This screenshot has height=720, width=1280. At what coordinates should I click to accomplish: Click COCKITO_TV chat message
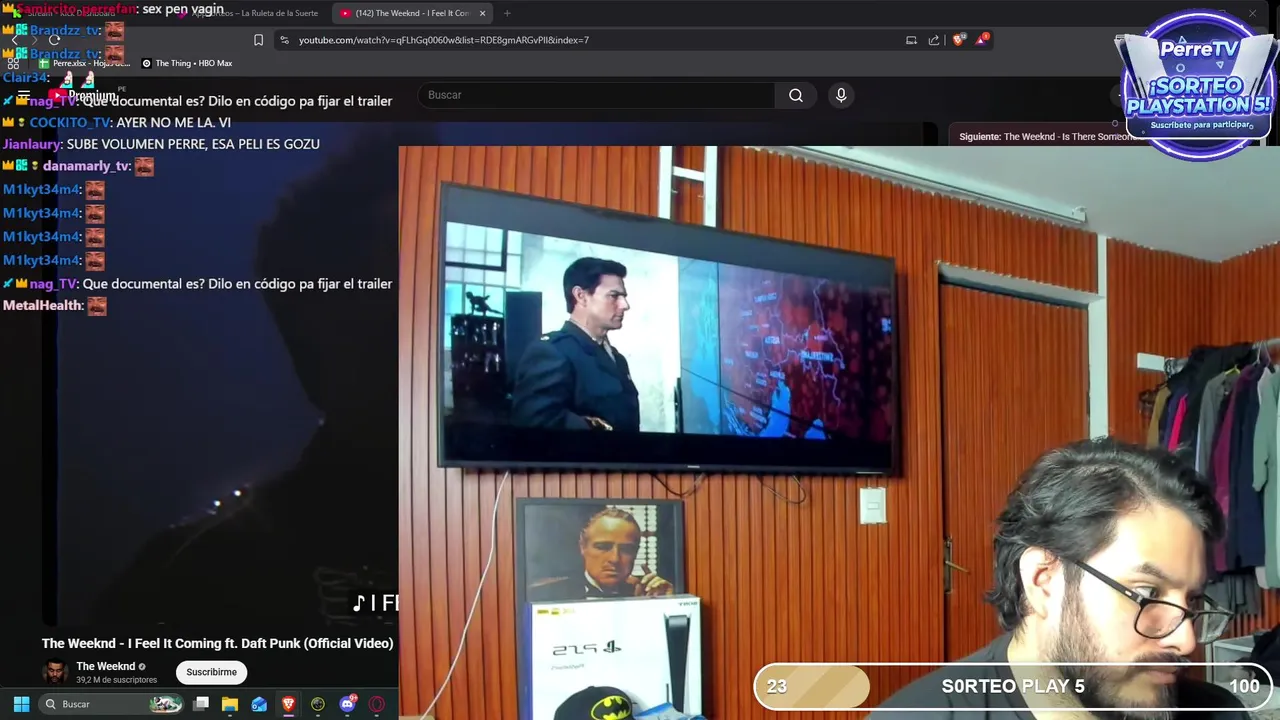pos(117,122)
